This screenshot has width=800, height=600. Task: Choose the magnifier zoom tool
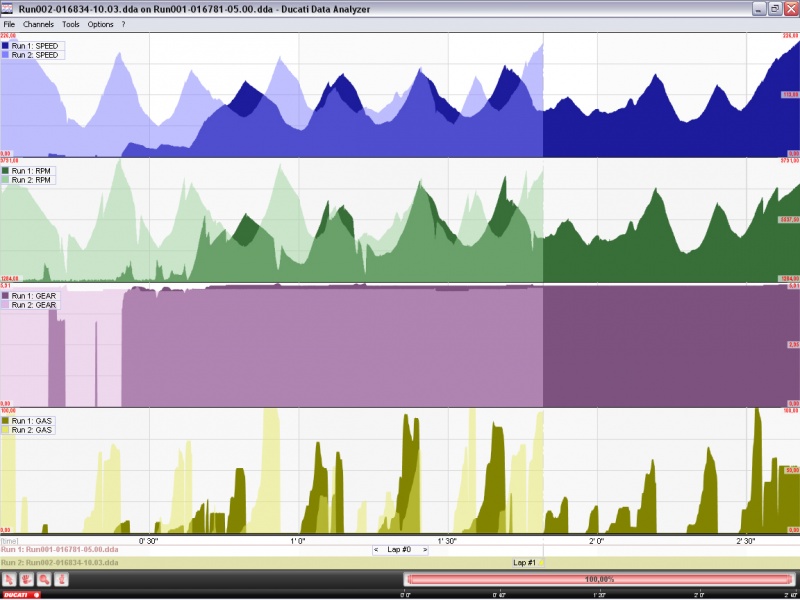coord(44,579)
